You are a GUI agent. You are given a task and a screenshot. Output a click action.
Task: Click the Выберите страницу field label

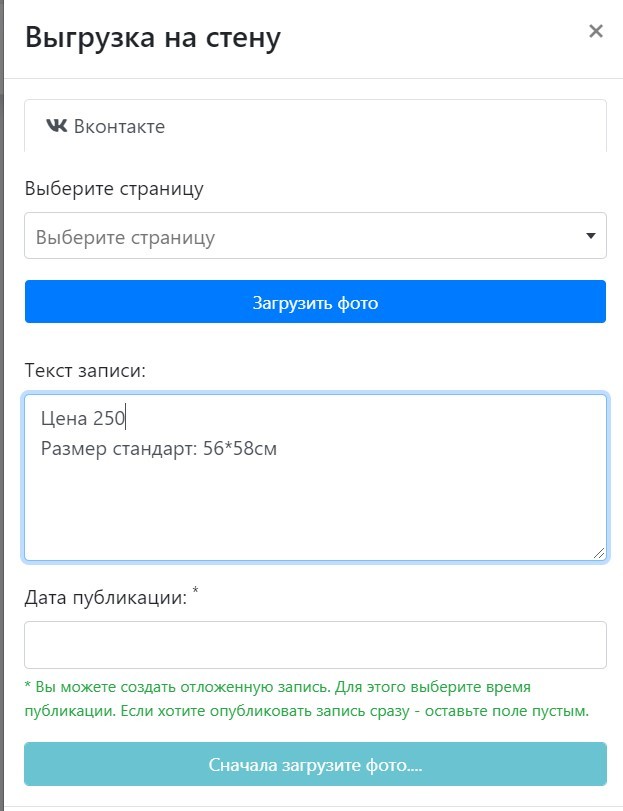(x=115, y=188)
